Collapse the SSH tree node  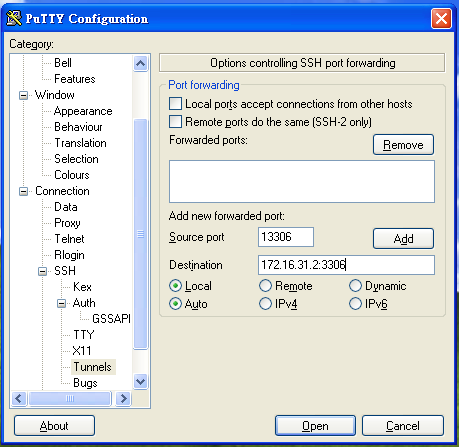pyautogui.click(x=42, y=271)
